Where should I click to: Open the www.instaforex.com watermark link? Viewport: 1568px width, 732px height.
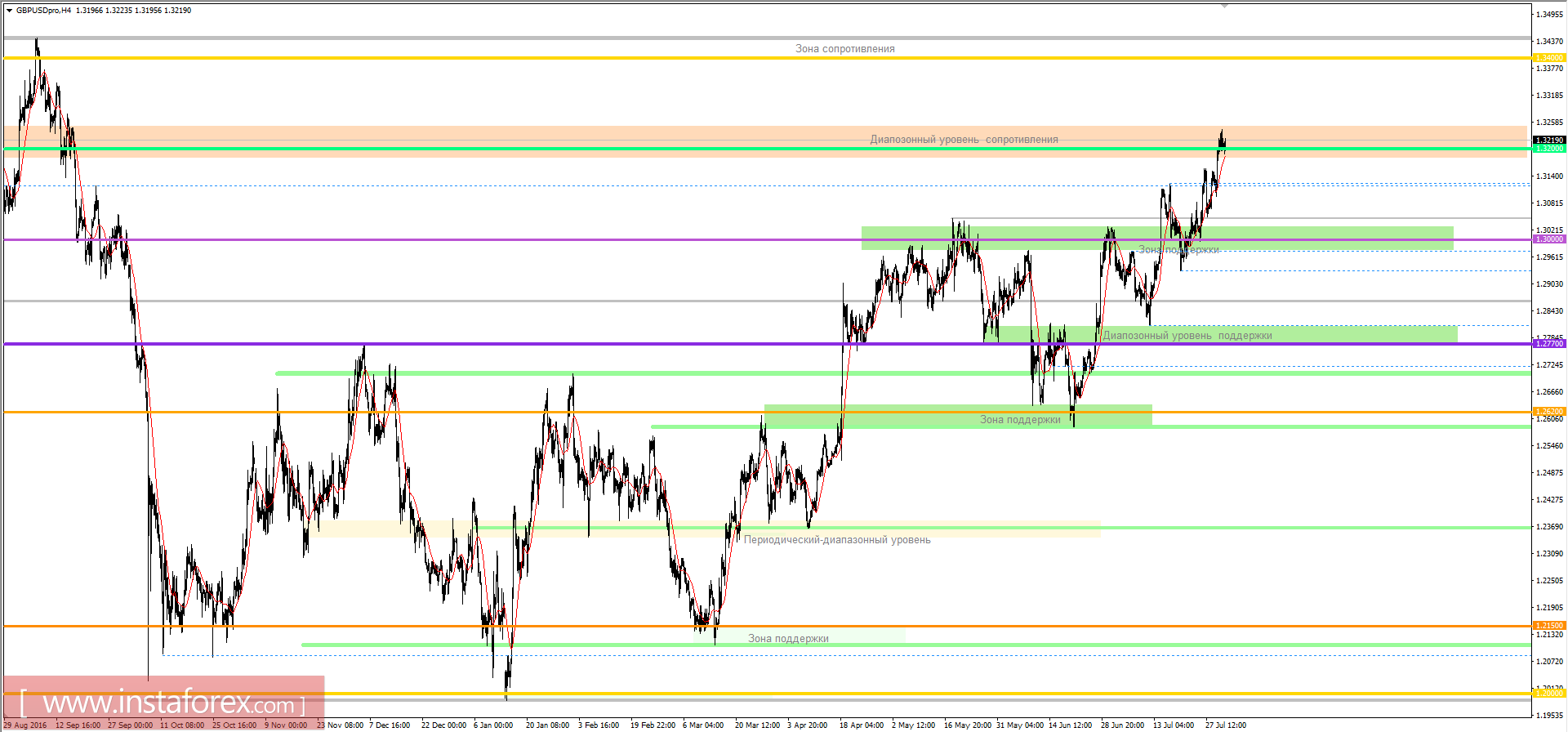coord(163,703)
